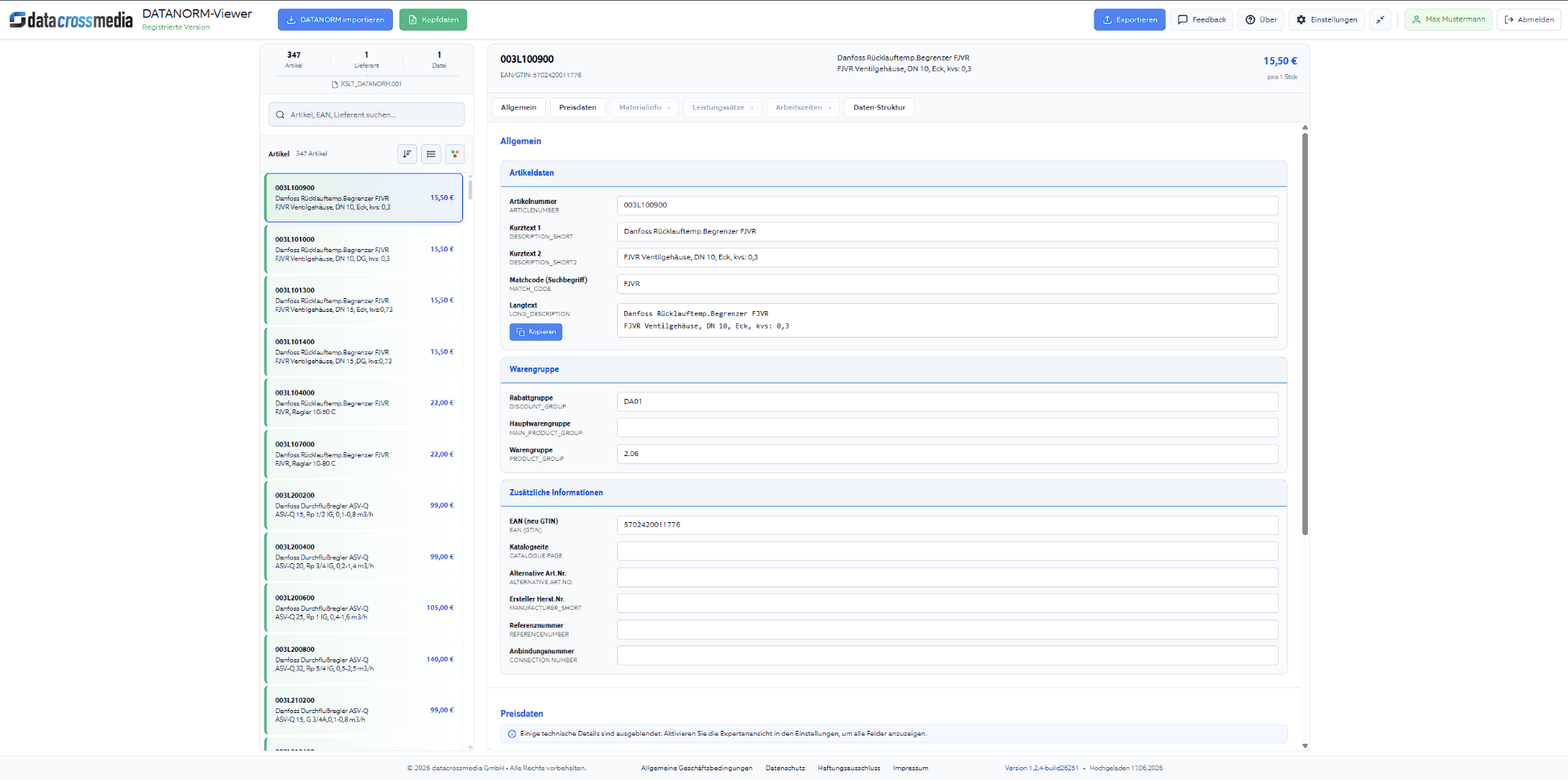This screenshot has width=1568, height=780.
Task: Open the Über info button
Action: [1261, 19]
